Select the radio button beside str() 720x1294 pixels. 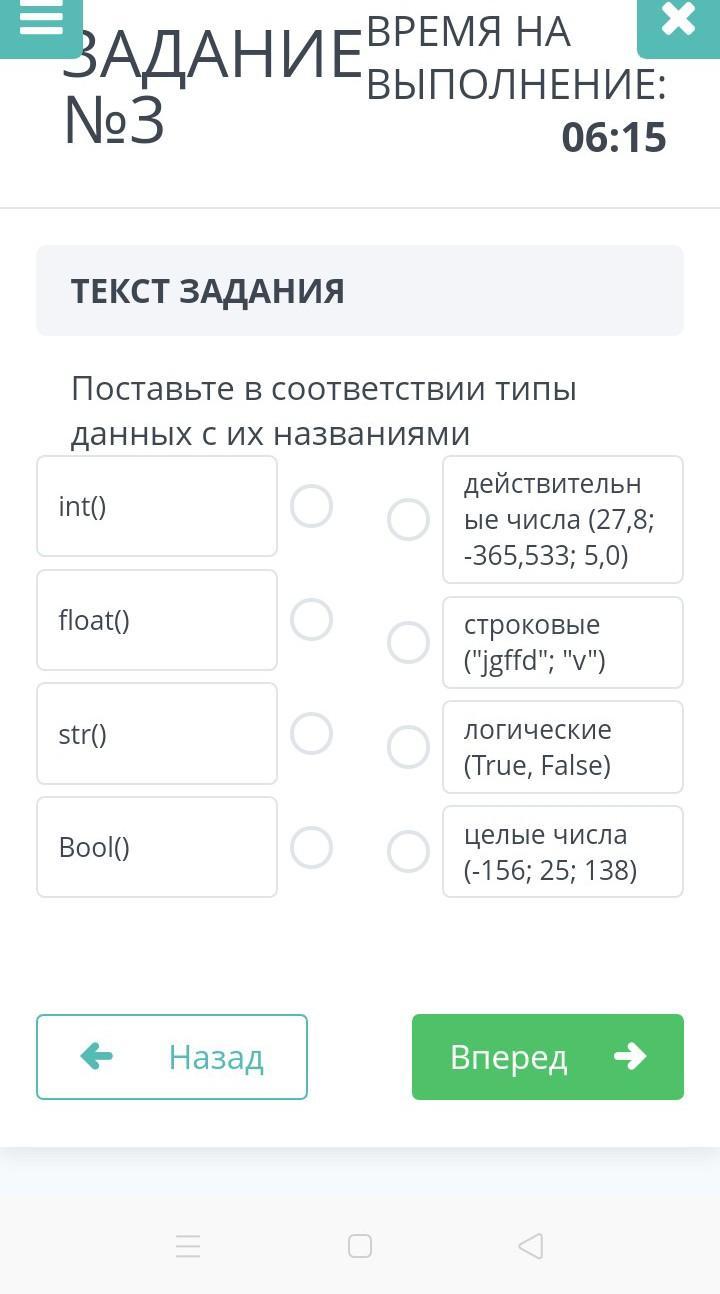click(311, 734)
